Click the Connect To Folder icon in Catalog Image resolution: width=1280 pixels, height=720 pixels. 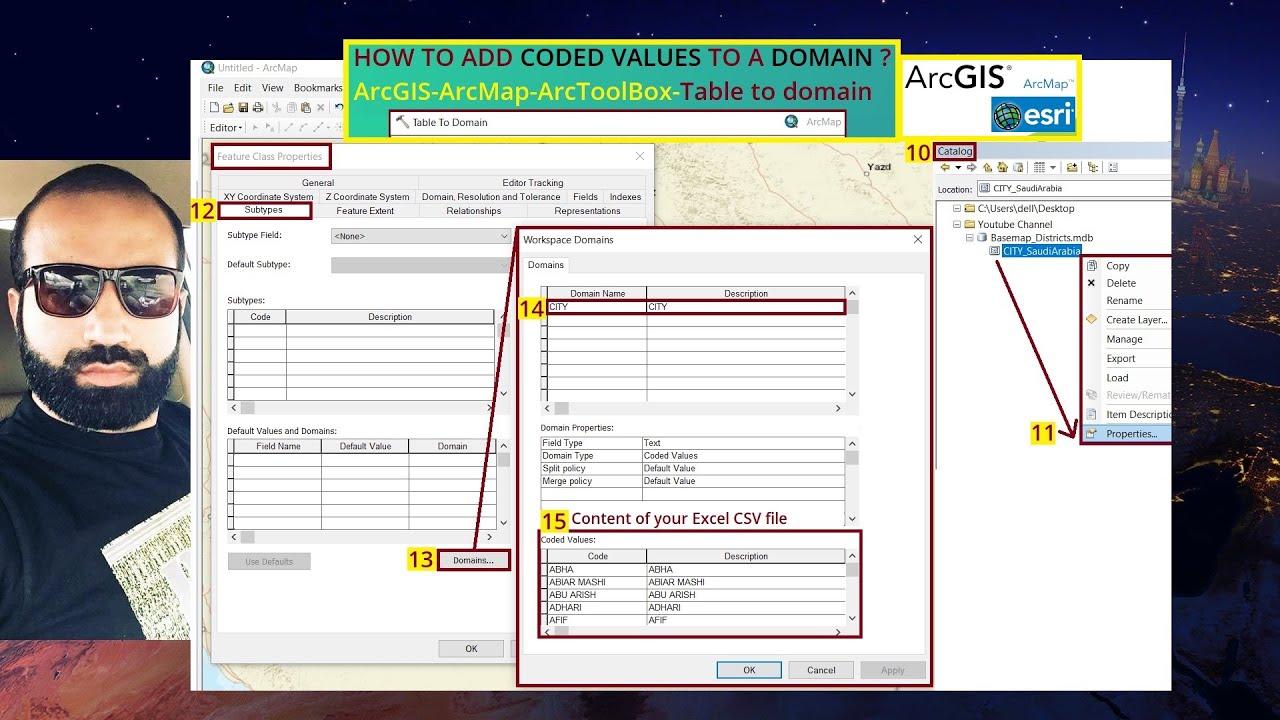[x=1072, y=167]
